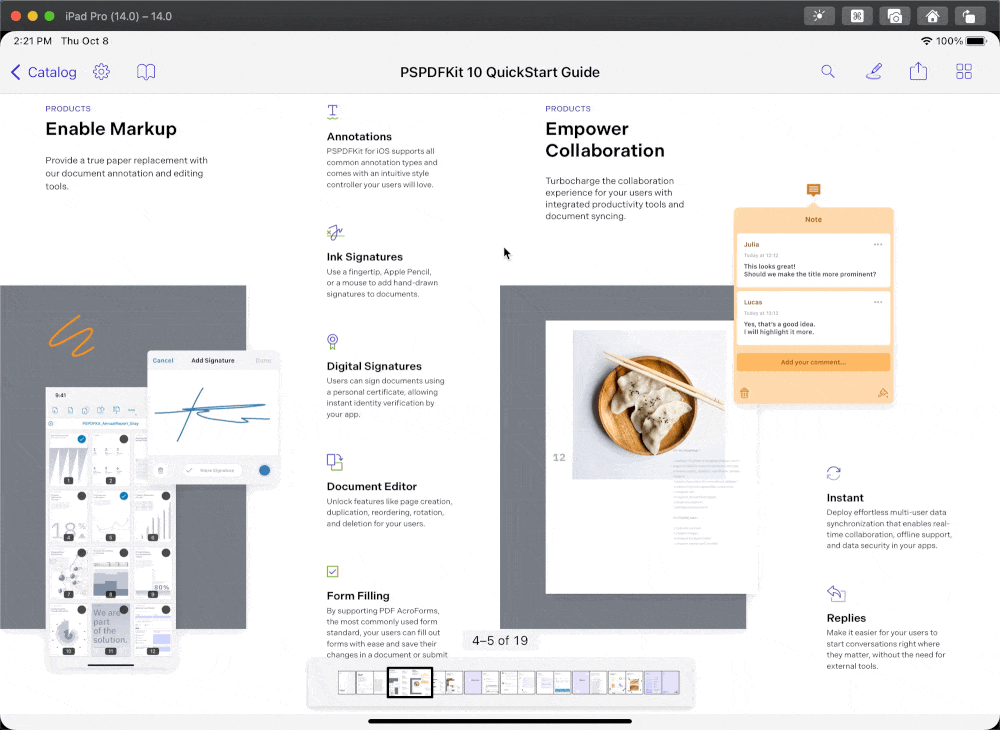1000x730 pixels.
Task: Tap the orange Note annotation icon
Action: pyautogui.click(x=814, y=190)
